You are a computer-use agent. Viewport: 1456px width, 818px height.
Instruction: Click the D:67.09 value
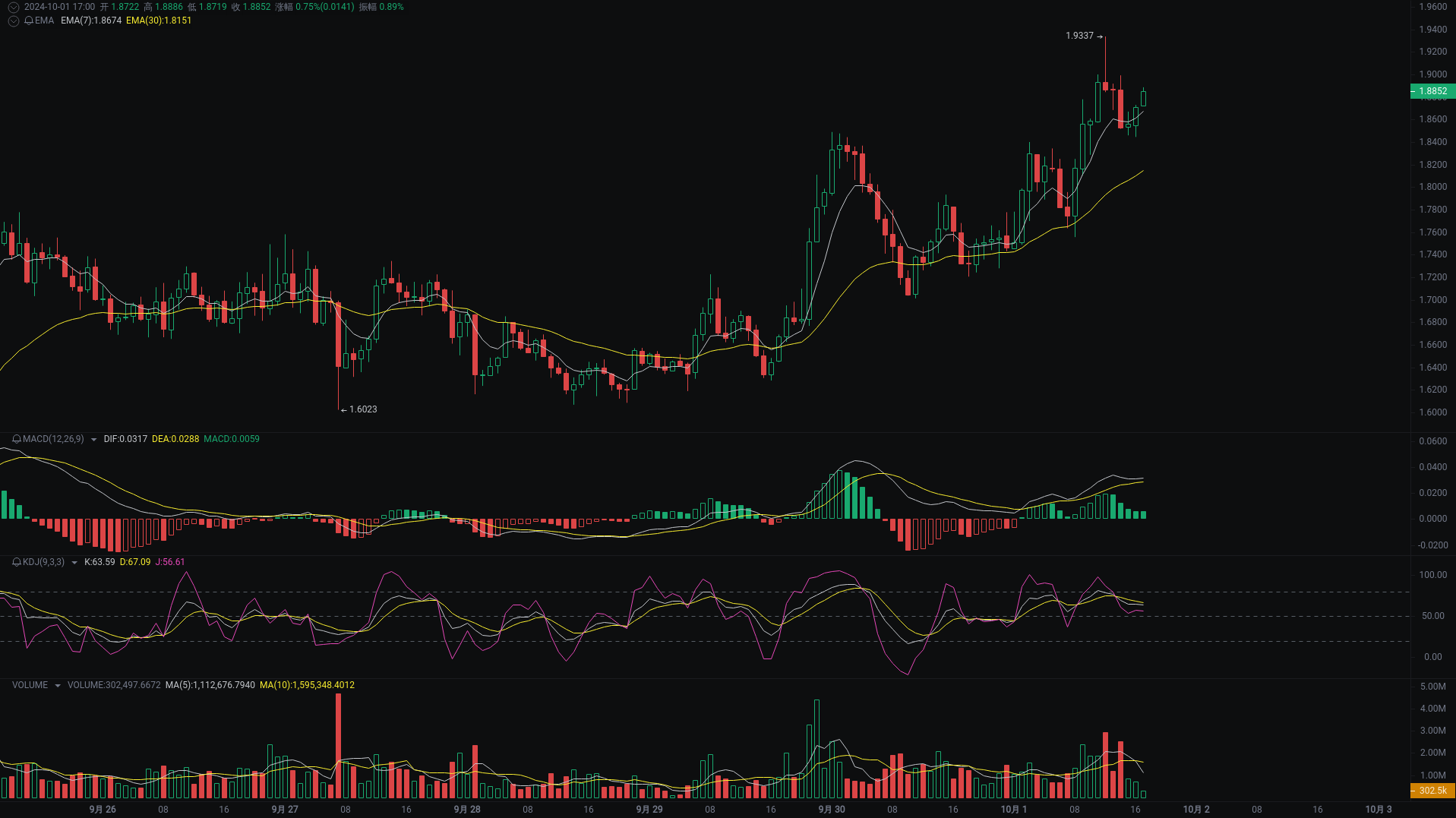click(x=135, y=562)
